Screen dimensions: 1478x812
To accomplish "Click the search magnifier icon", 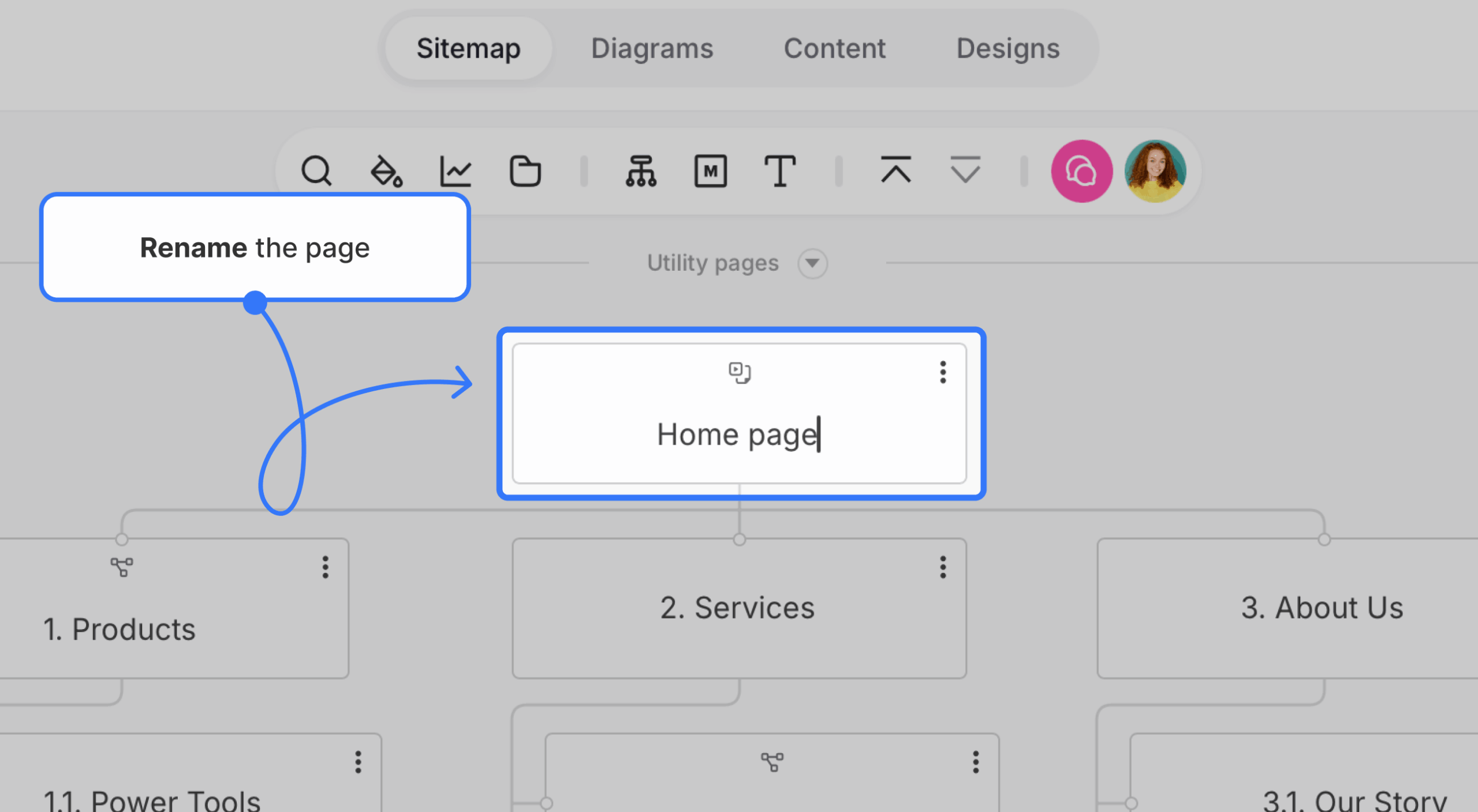I will pos(316,171).
